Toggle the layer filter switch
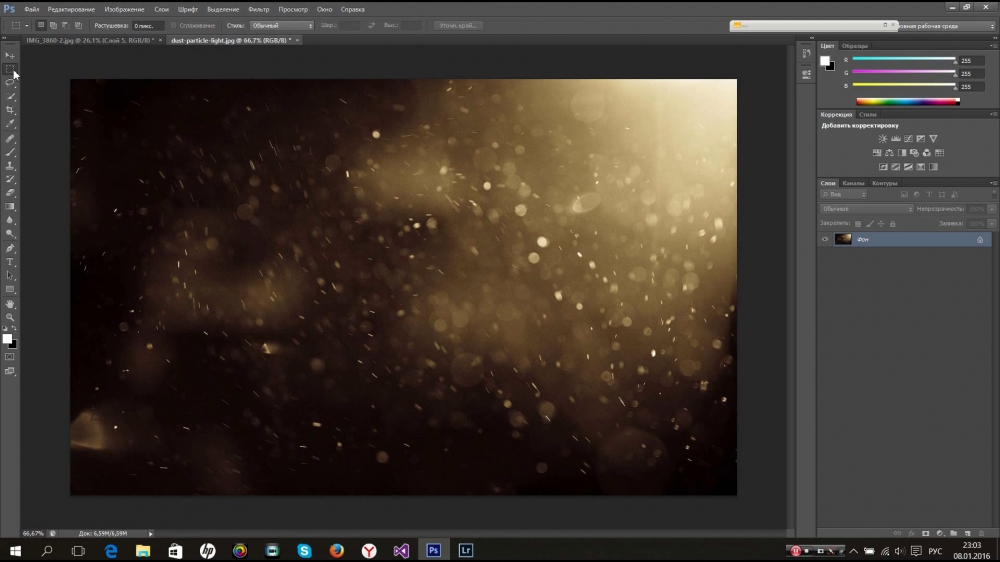The height and width of the screenshot is (562, 1000). click(994, 195)
